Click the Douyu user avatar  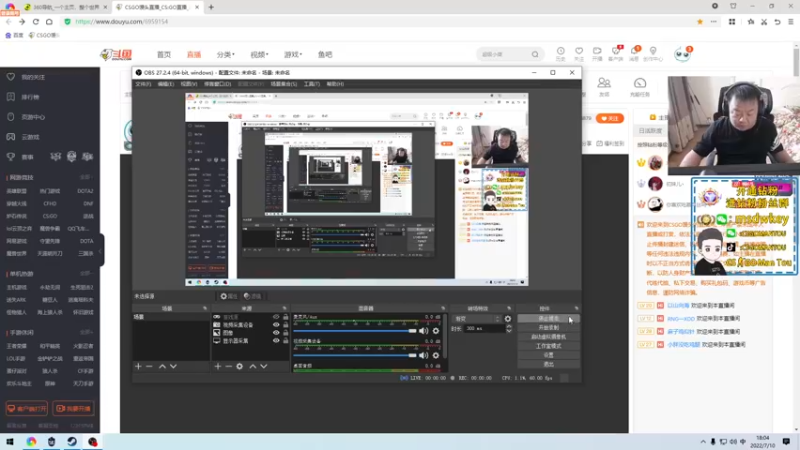[682, 54]
